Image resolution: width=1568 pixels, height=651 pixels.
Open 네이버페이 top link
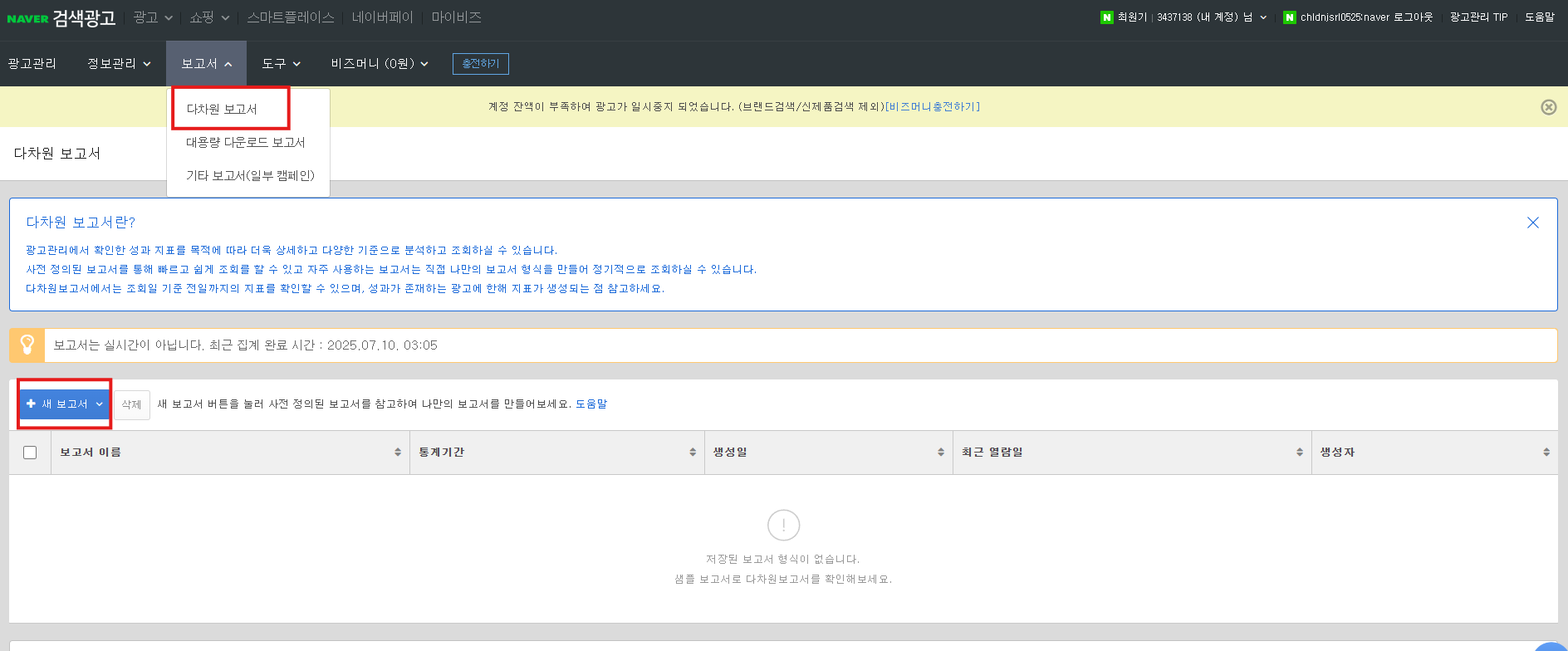[383, 17]
